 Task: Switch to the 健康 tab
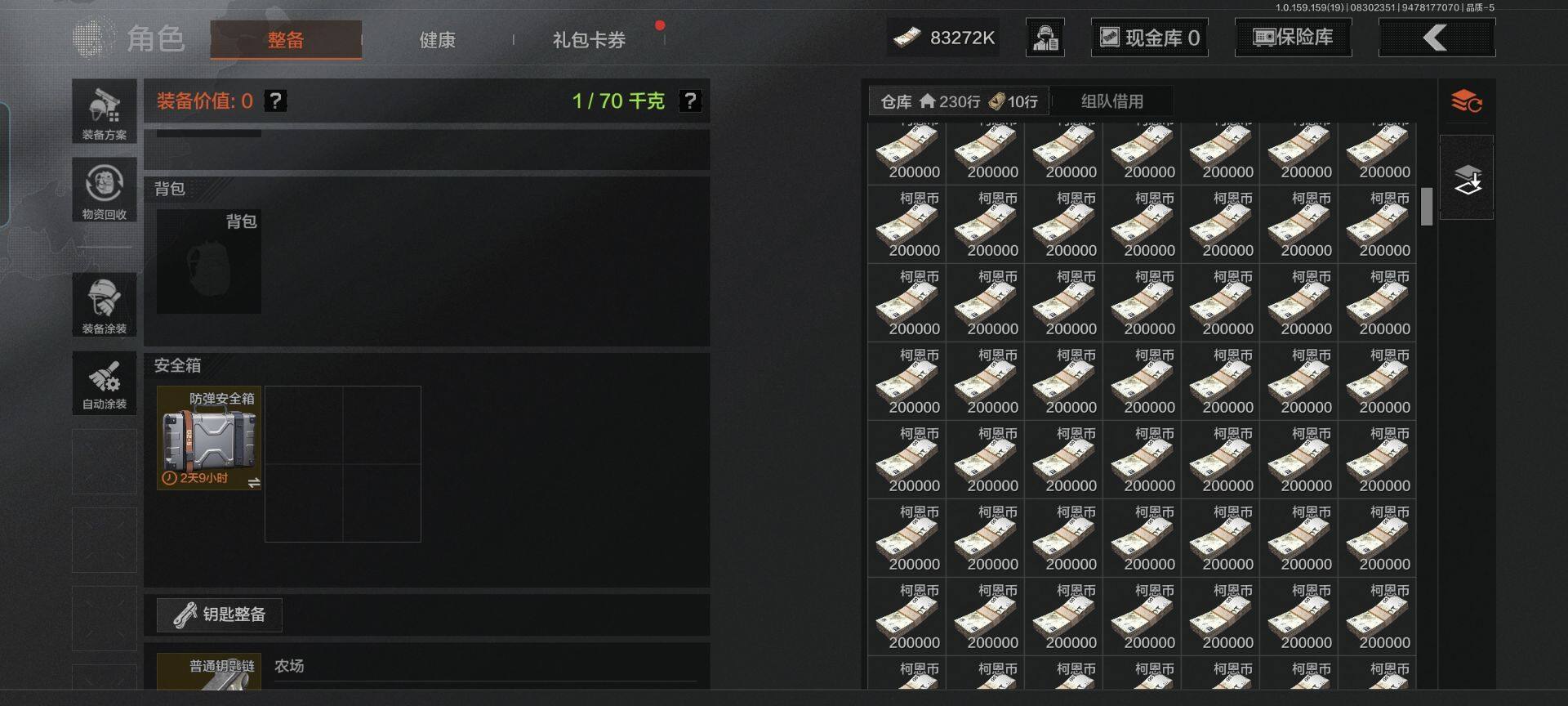[x=437, y=39]
